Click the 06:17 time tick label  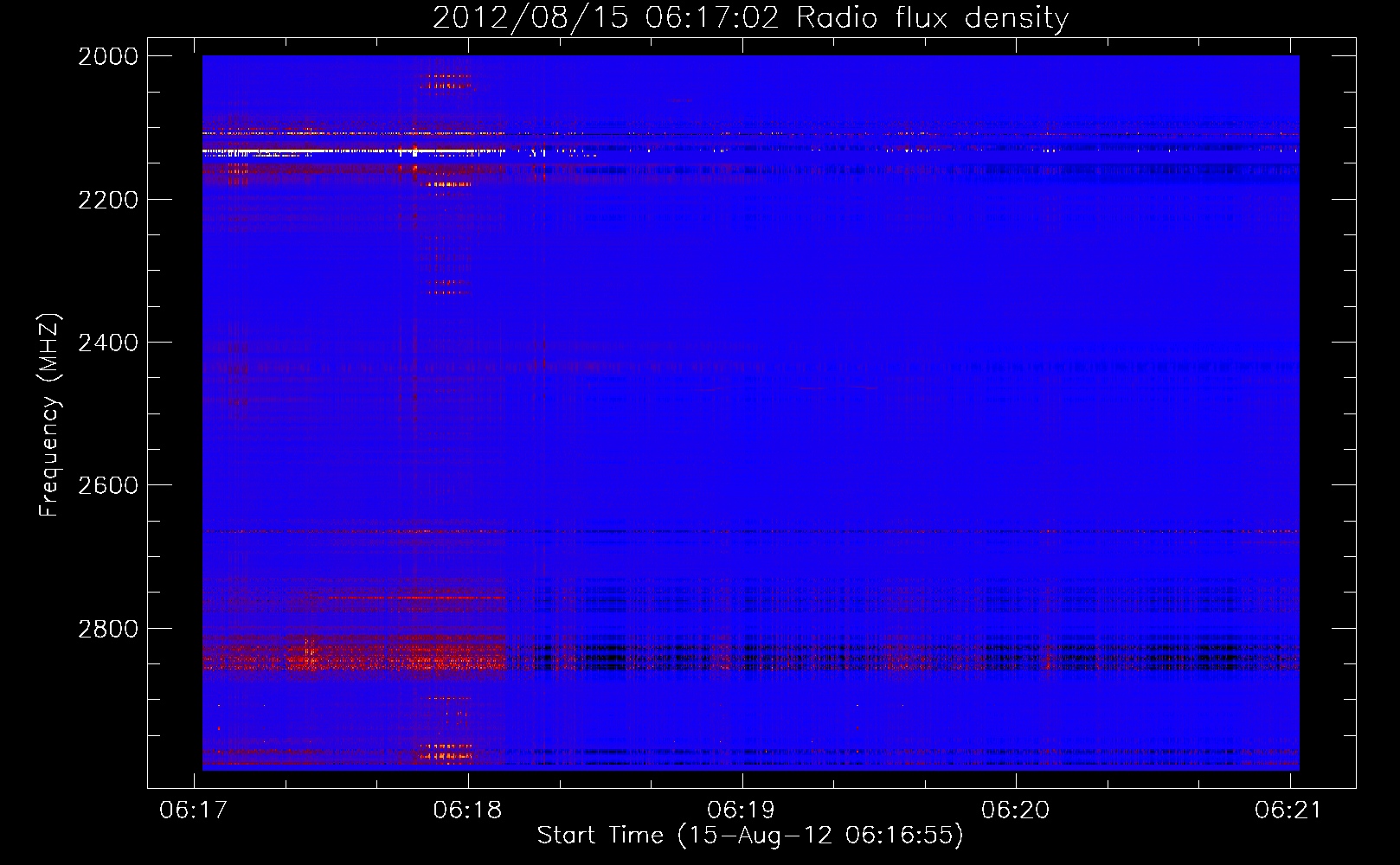[x=194, y=810]
